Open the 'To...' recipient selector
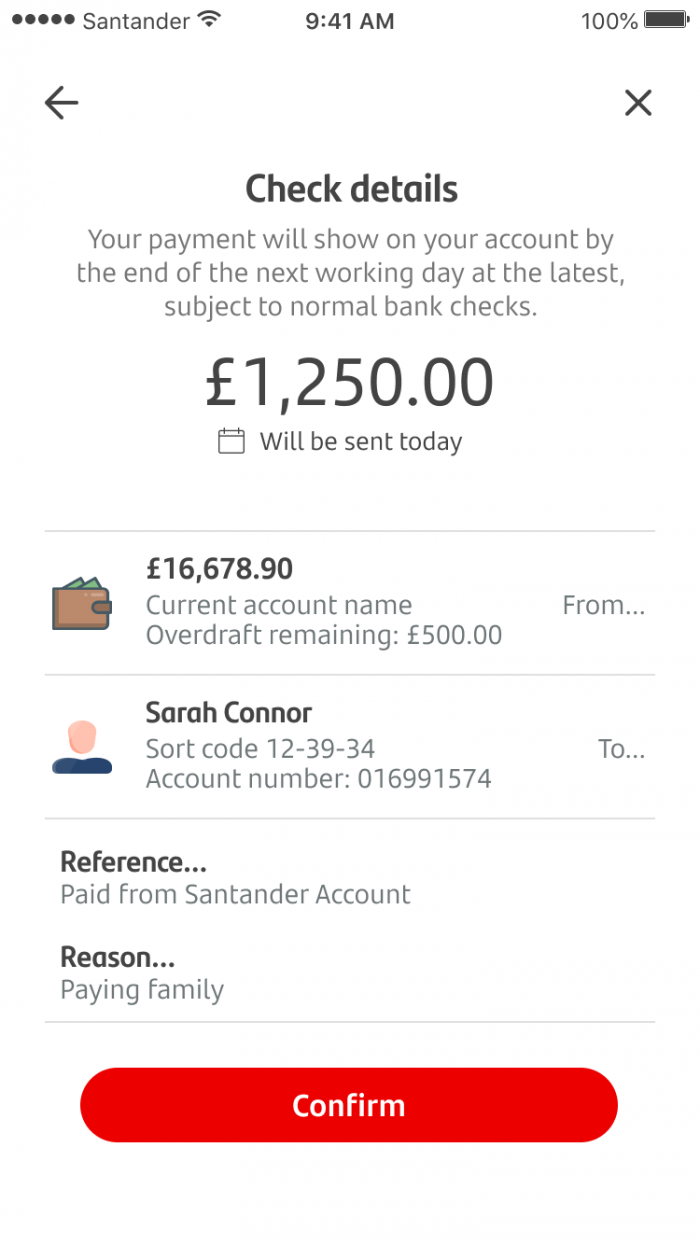This screenshot has width=700, height=1245. click(x=621, y=749)
